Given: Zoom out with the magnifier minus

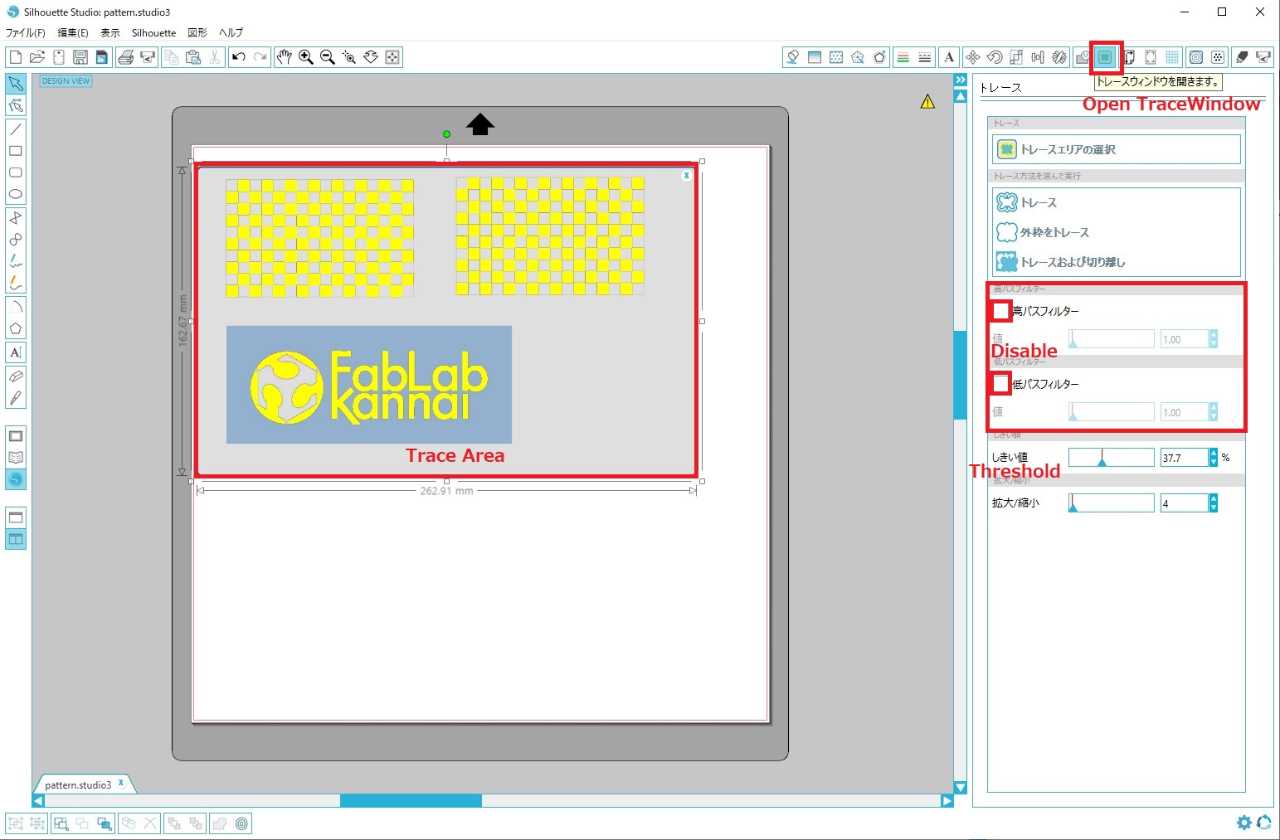Looking at the screenshot, I should [x=327, y=57].
